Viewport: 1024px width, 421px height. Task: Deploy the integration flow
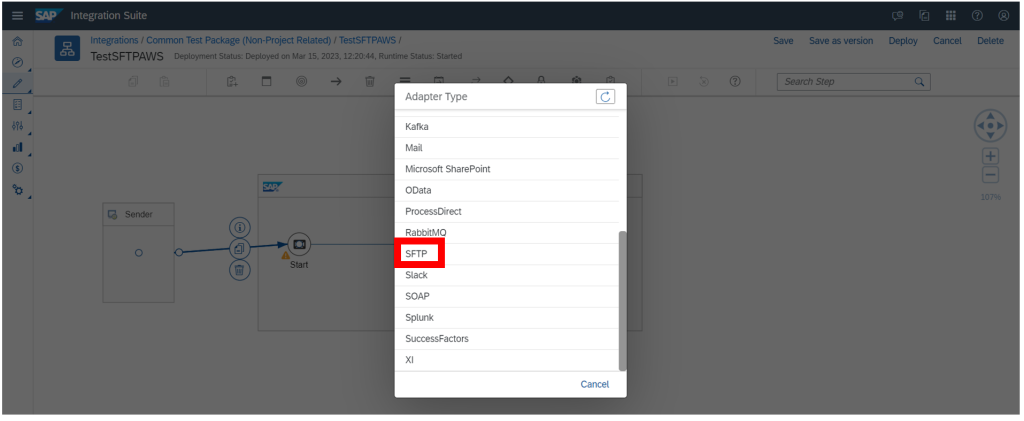(903, 40)
